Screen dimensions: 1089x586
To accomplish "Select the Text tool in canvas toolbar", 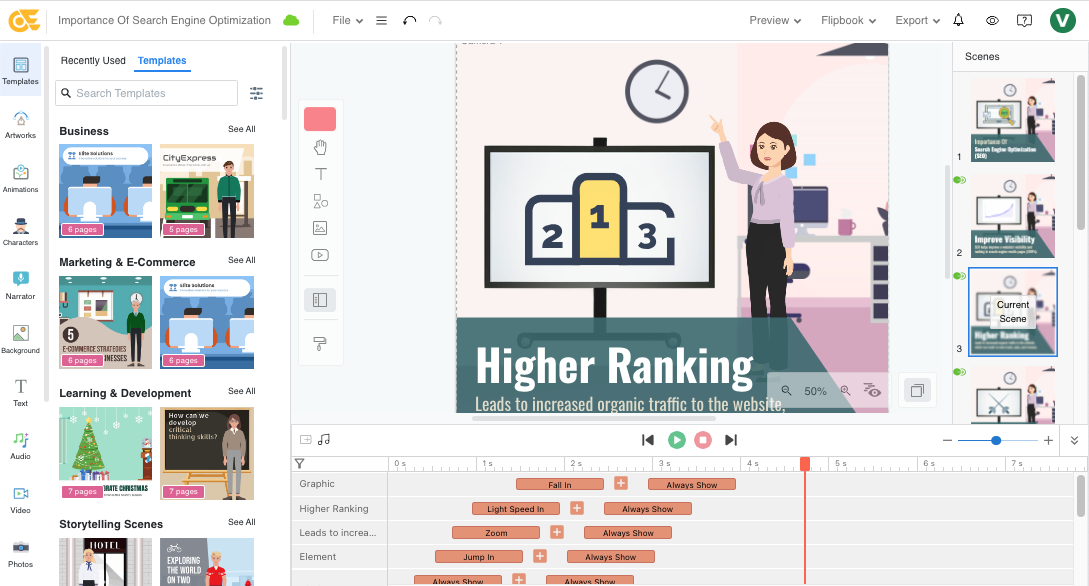I will coord(320,174).
